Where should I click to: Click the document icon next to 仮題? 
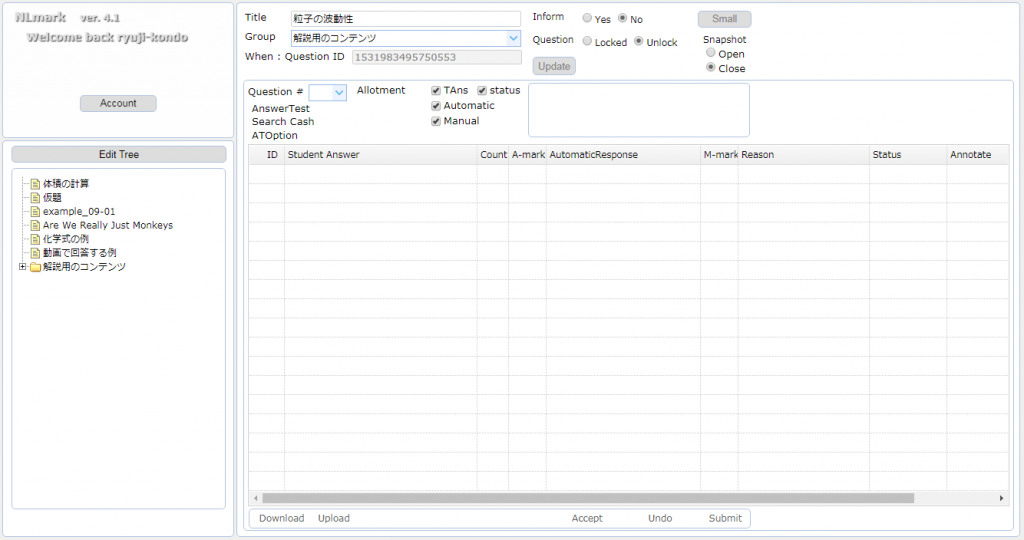[35, 198]
